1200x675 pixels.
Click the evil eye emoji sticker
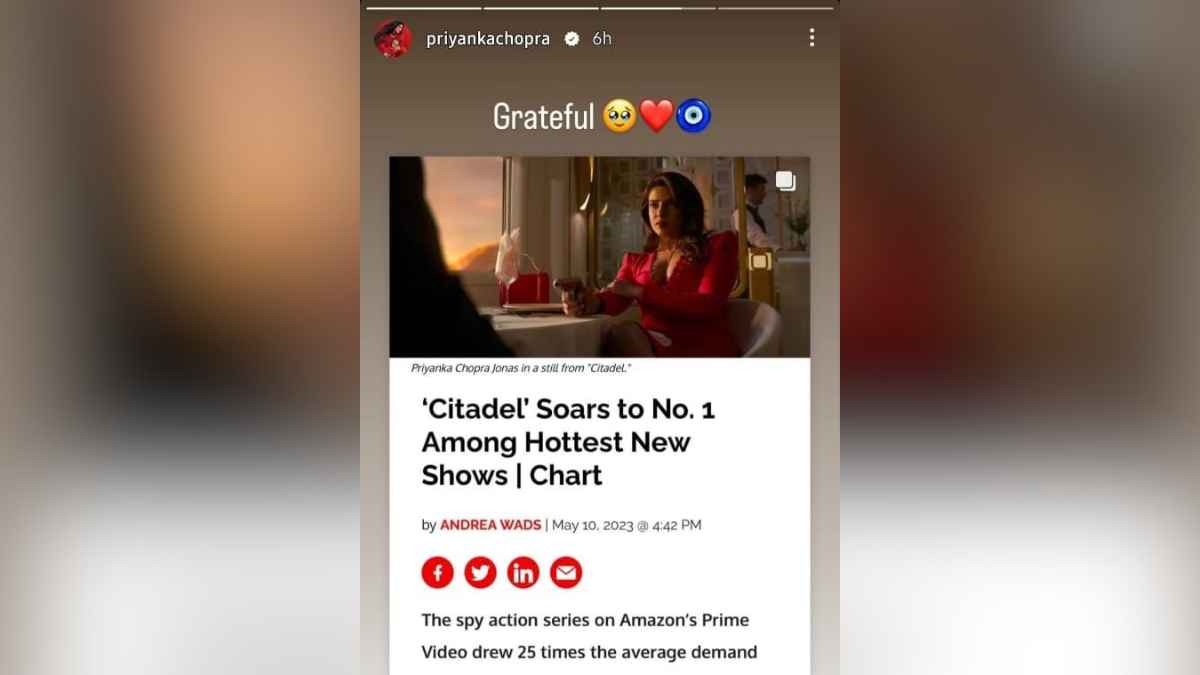pos(693,117)
